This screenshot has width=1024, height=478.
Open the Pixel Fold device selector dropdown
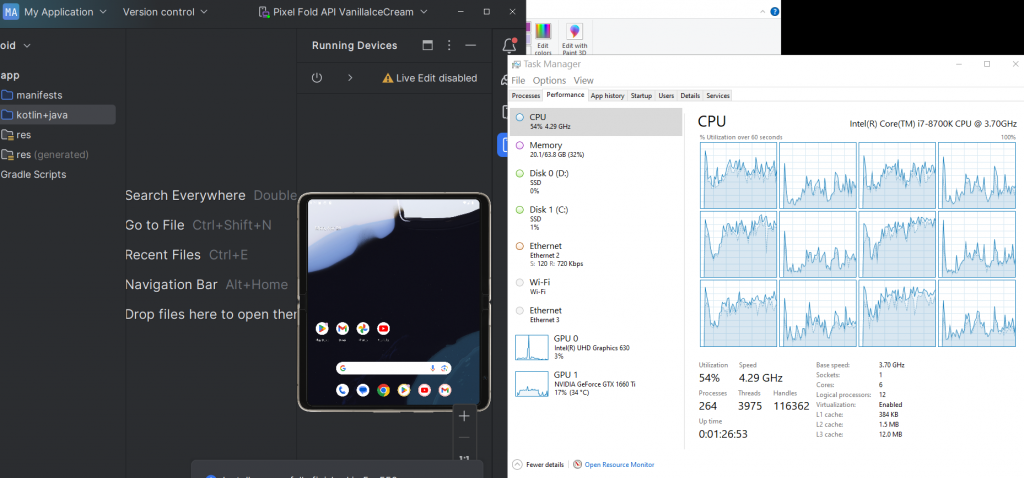343,12
